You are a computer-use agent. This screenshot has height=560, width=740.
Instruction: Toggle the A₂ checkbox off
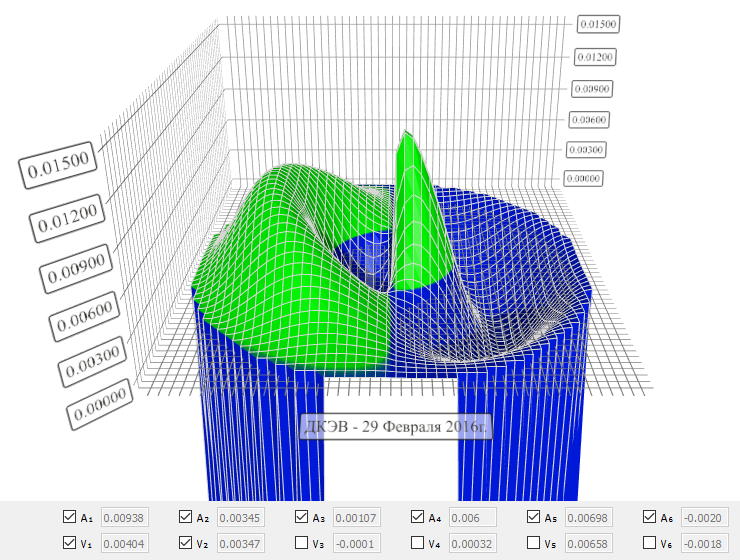click(185, 517)
